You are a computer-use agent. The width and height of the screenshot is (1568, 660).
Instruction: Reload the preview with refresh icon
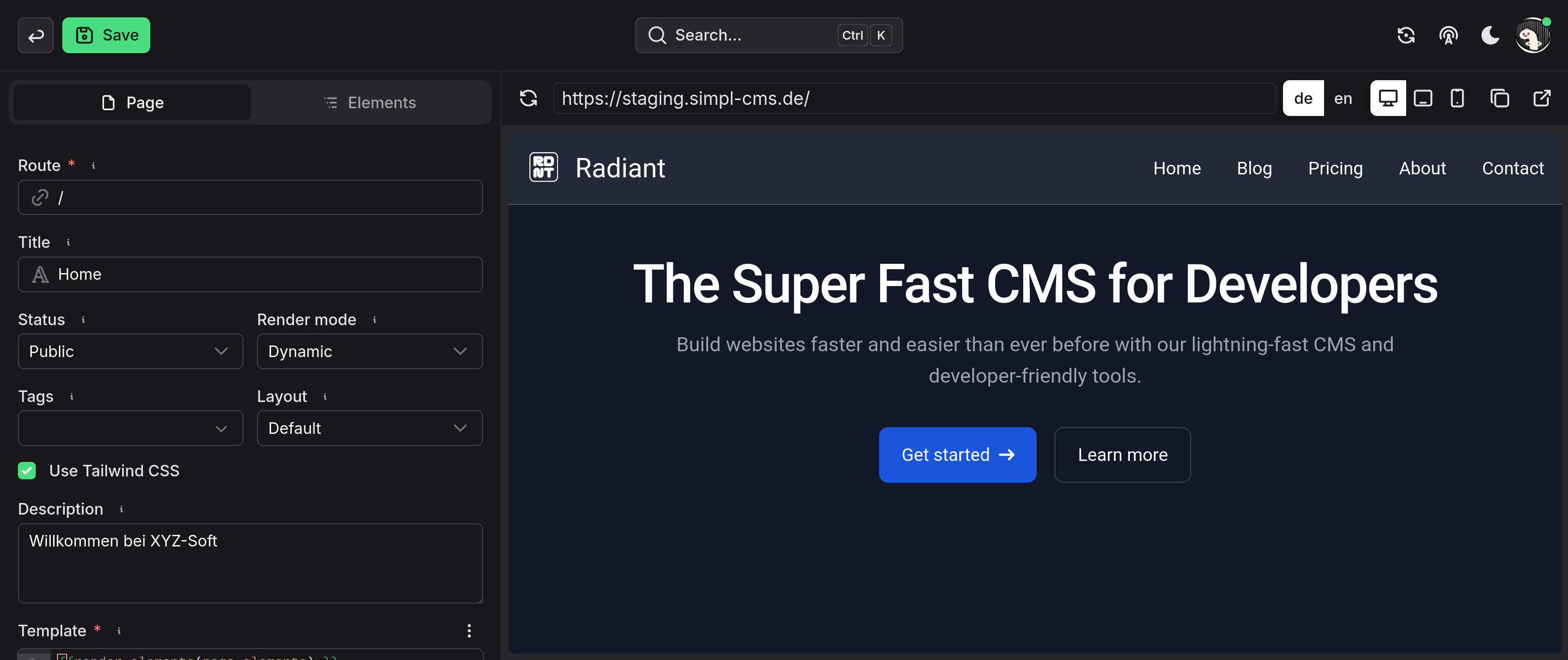[528, 98]
